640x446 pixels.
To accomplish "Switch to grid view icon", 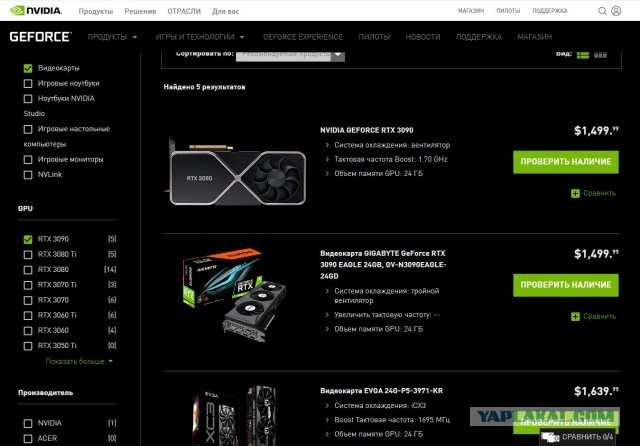I will tap(600, 55).
